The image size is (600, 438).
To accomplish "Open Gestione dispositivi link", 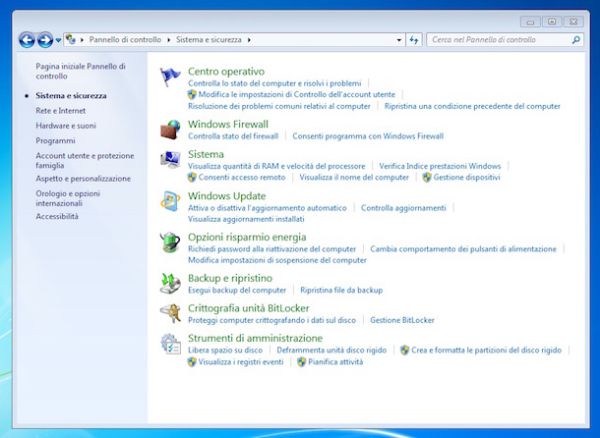I will [x=466, y=177].
